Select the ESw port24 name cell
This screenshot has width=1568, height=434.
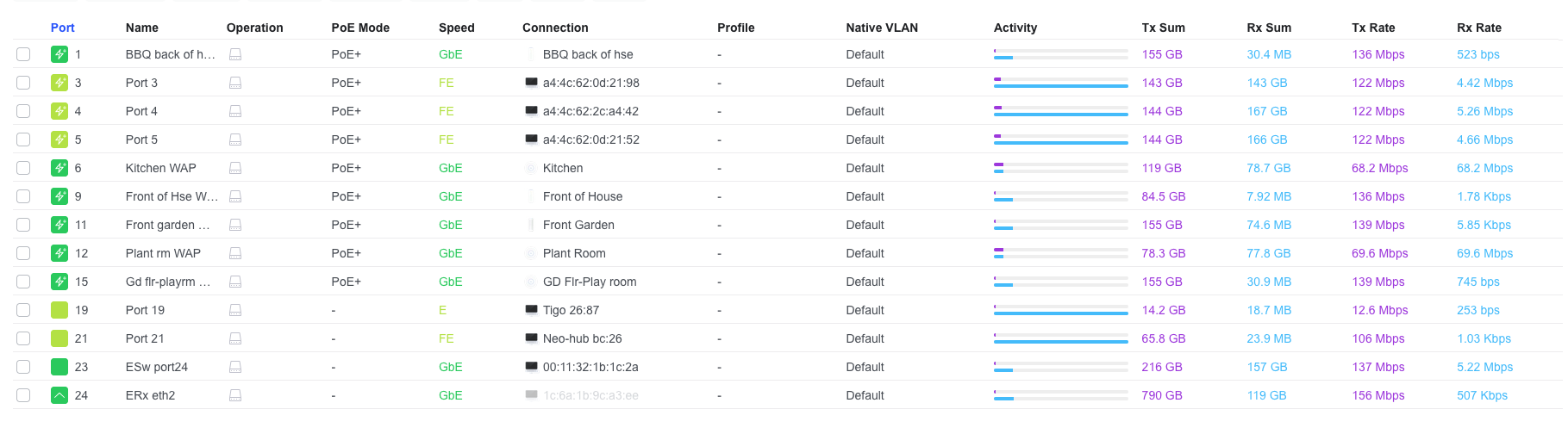pos(157,367)
